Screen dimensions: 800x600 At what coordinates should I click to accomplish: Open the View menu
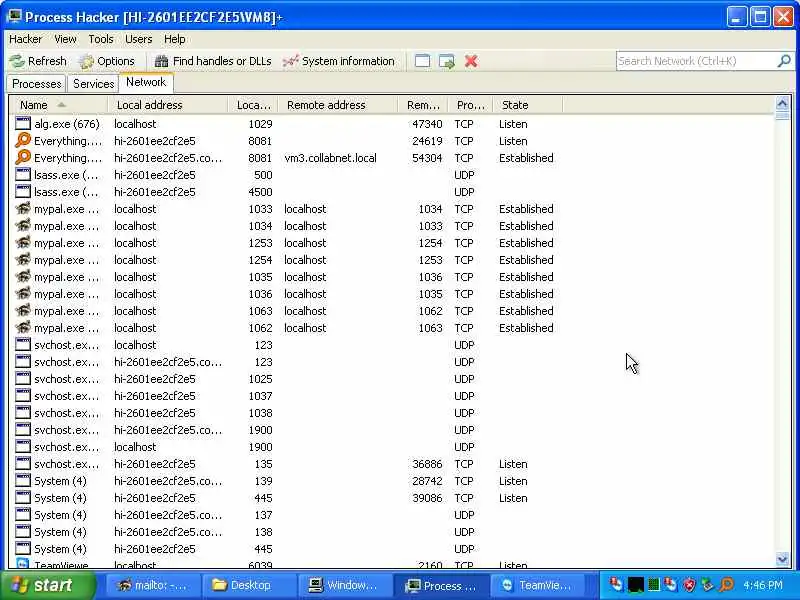click(65, 39)
